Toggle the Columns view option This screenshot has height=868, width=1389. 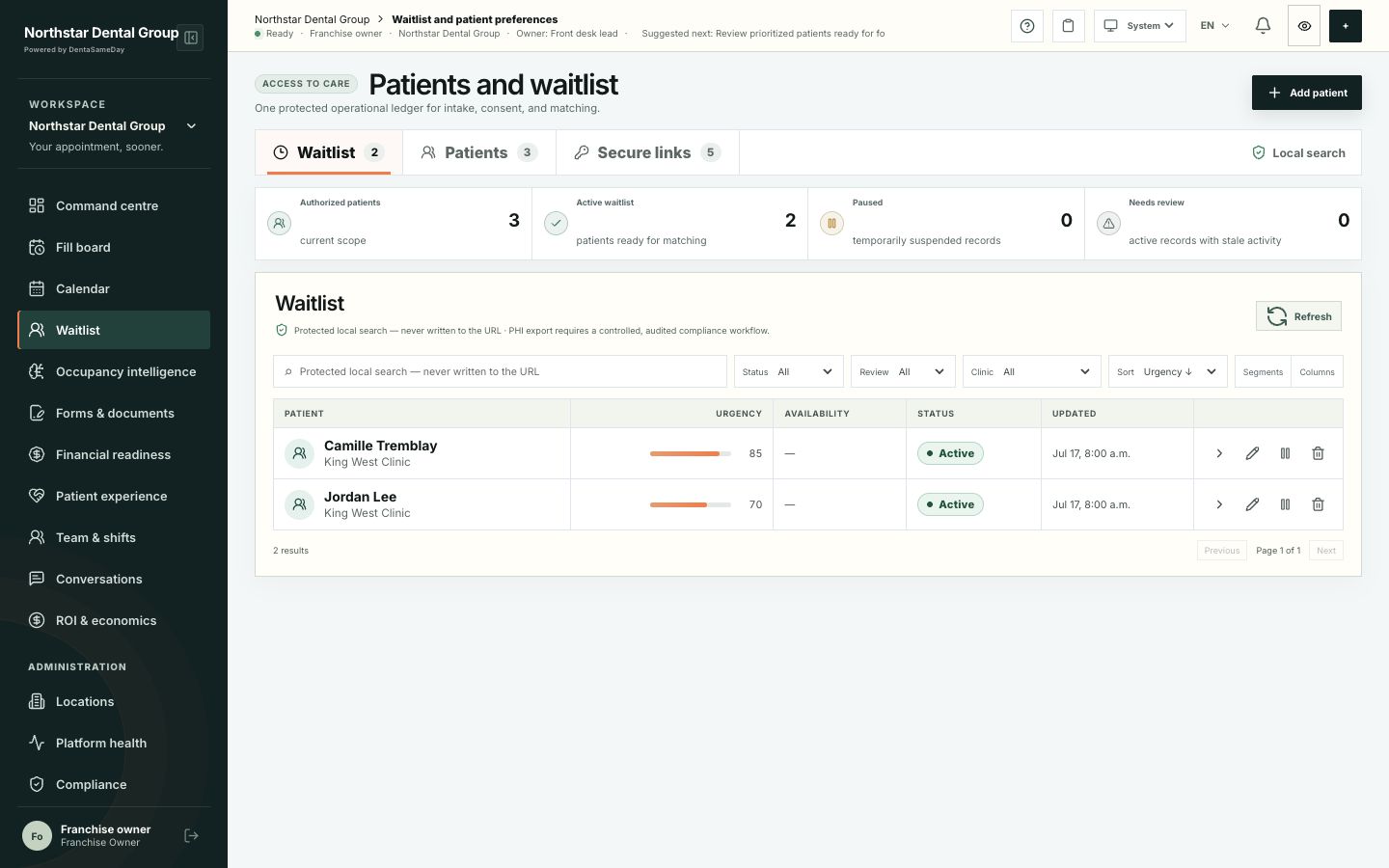coord(1317,372)
